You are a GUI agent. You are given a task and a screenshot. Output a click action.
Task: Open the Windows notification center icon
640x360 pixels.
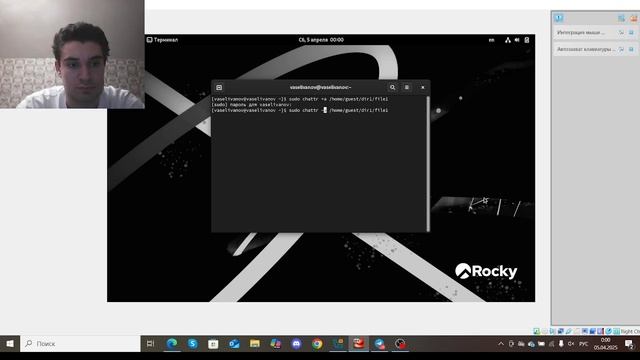coord(629,344)
